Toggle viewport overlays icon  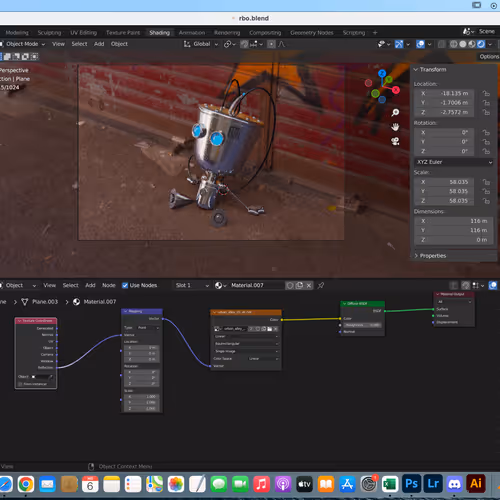click(420, 44)
